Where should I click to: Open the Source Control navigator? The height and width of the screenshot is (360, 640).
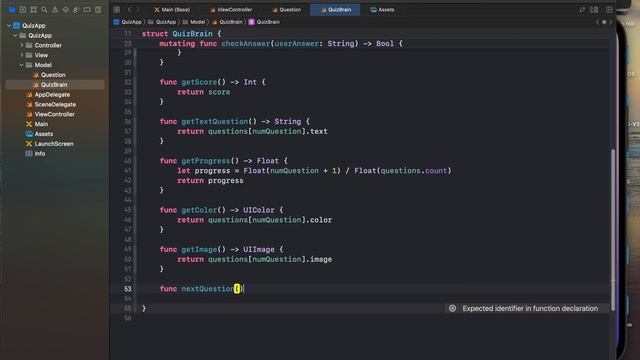pyautogui.click(x=22, y=9)
